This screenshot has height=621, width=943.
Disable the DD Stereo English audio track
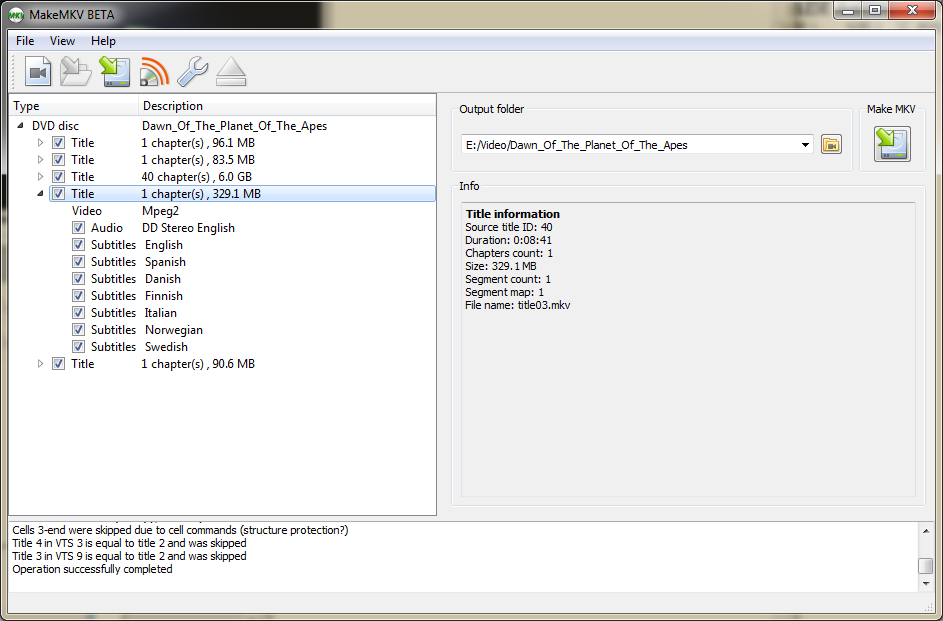click(x=77, y=227)
